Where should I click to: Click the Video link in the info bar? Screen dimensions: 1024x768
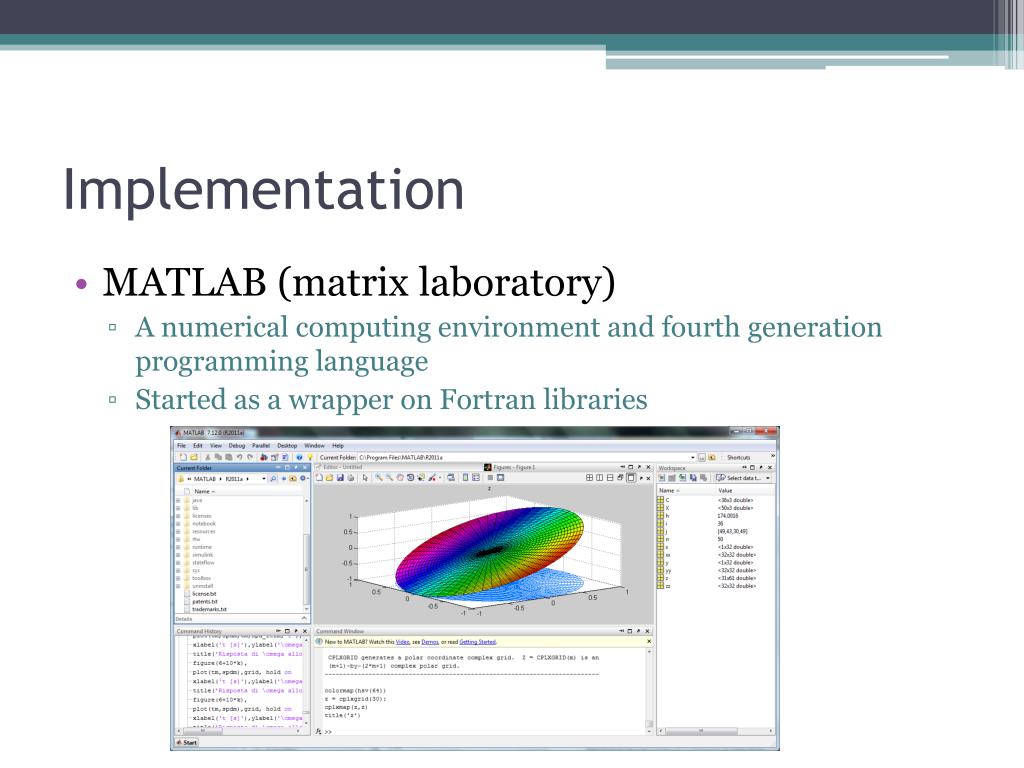(402, 642)
